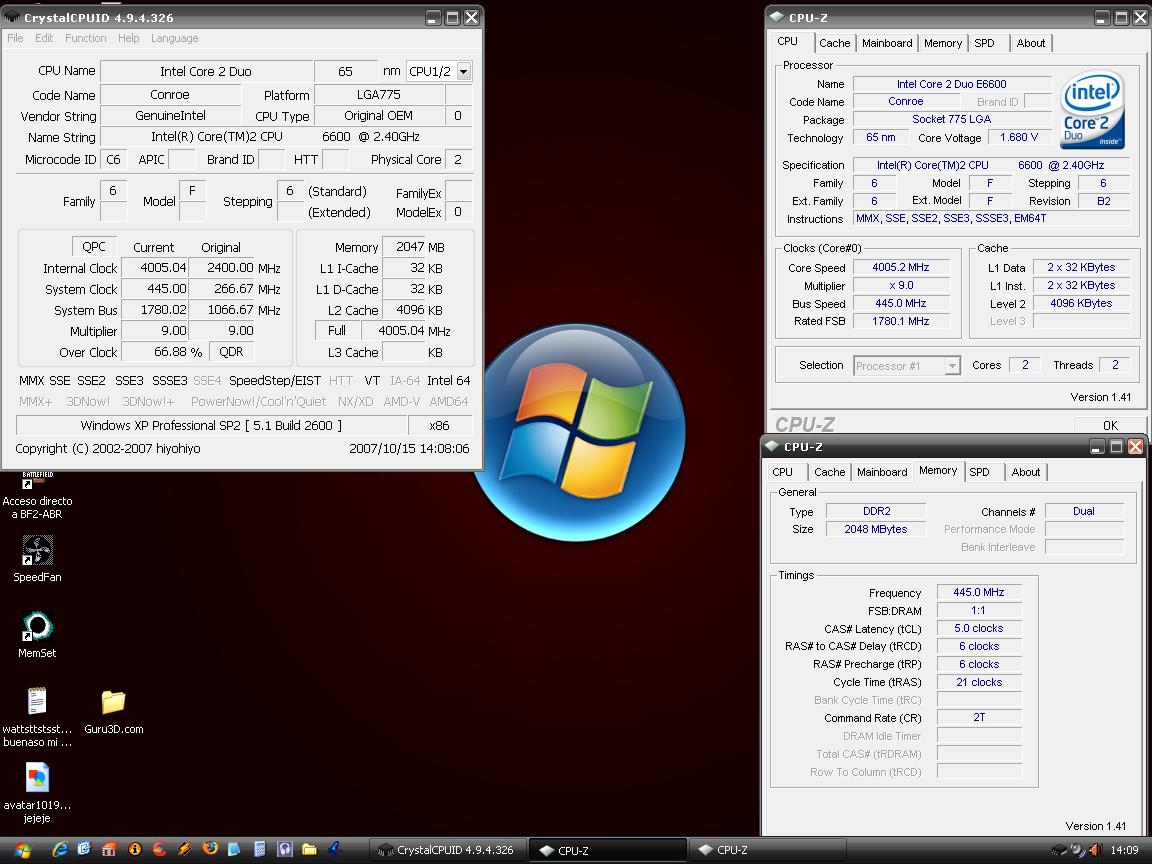
Task: Select the second CPU-Z taskbar button
Action: [x=767, y=850]
